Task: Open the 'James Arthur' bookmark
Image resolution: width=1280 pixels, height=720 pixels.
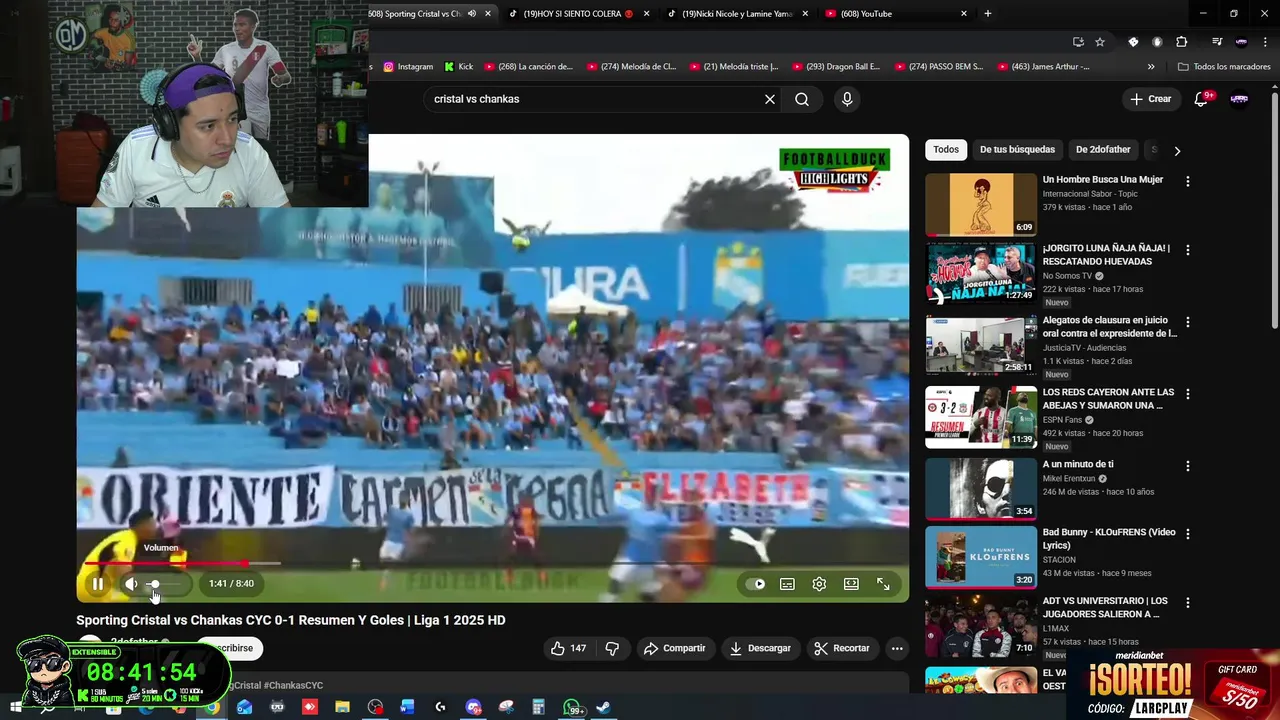Action: pyautogui.click(x=1043, y=67)
